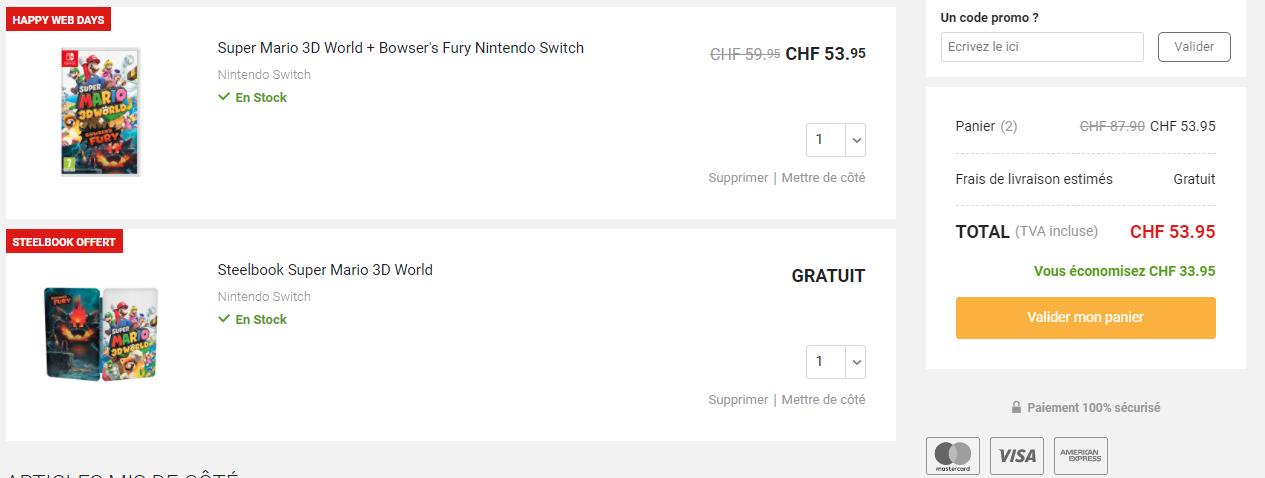Open quantity dropdown for the Steelbook item
The height and width of the screenshot is (478, 1265).
click(836, 362)
